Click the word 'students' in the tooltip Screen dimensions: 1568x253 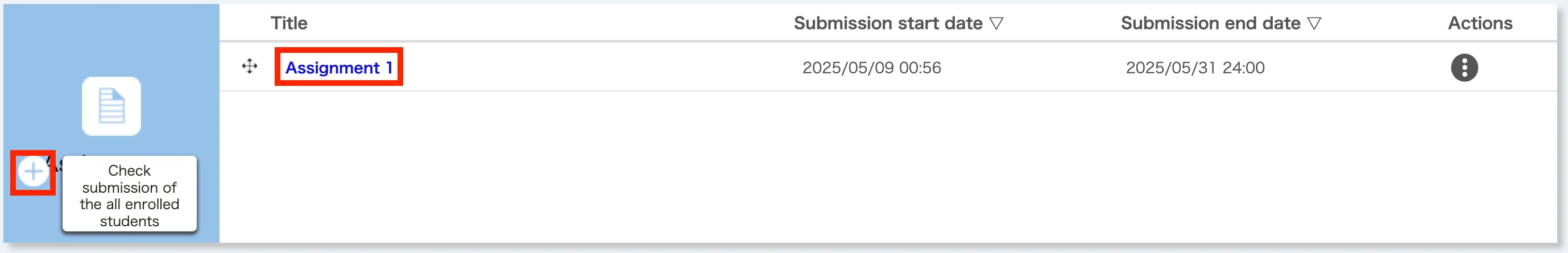tap(129, 221)
